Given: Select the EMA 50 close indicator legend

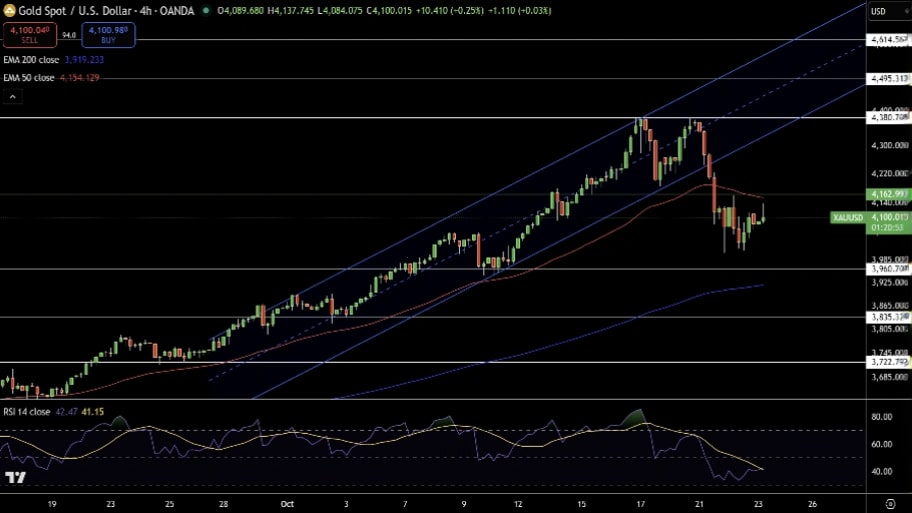Looking at the screenshot, I should (x=29, y=78).
